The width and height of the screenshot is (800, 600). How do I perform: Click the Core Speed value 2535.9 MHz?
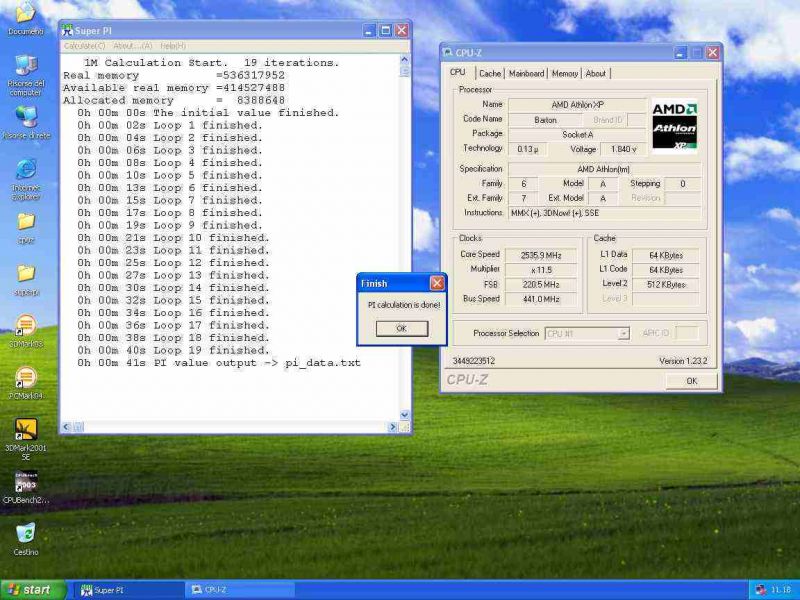click(541, 255)
